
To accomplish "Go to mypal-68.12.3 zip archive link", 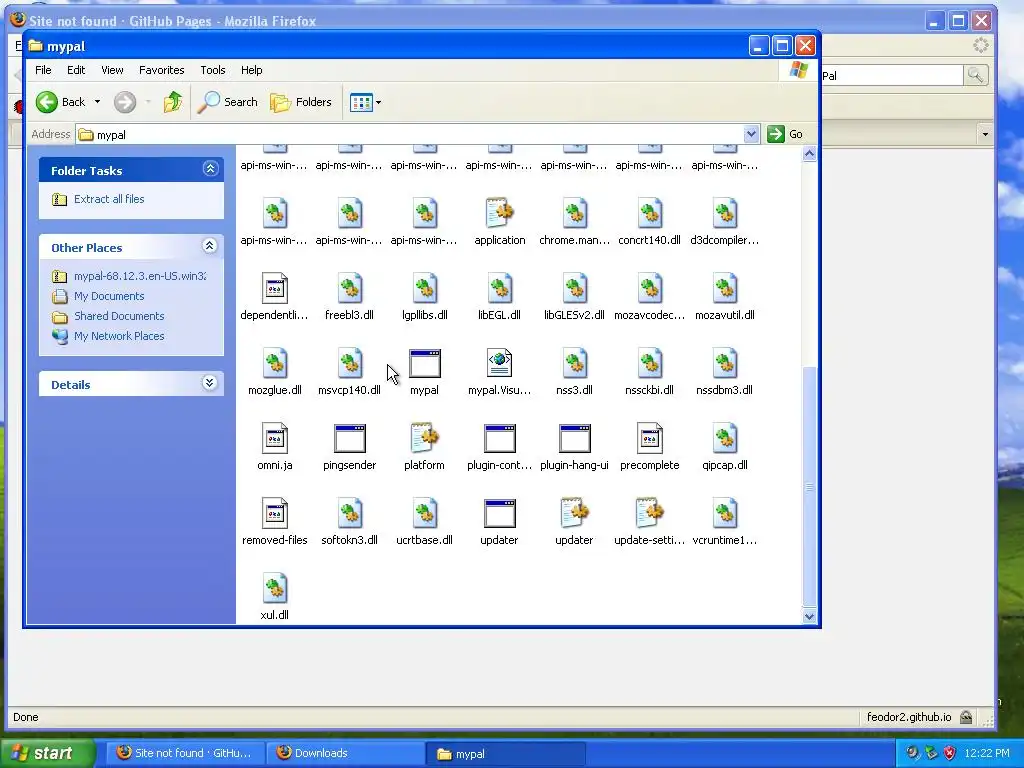I will pyautogui.click(x=140, y=276).
